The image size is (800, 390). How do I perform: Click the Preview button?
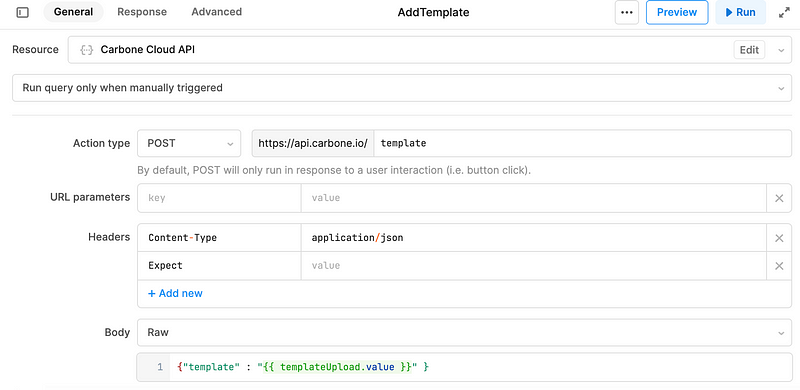677,12
